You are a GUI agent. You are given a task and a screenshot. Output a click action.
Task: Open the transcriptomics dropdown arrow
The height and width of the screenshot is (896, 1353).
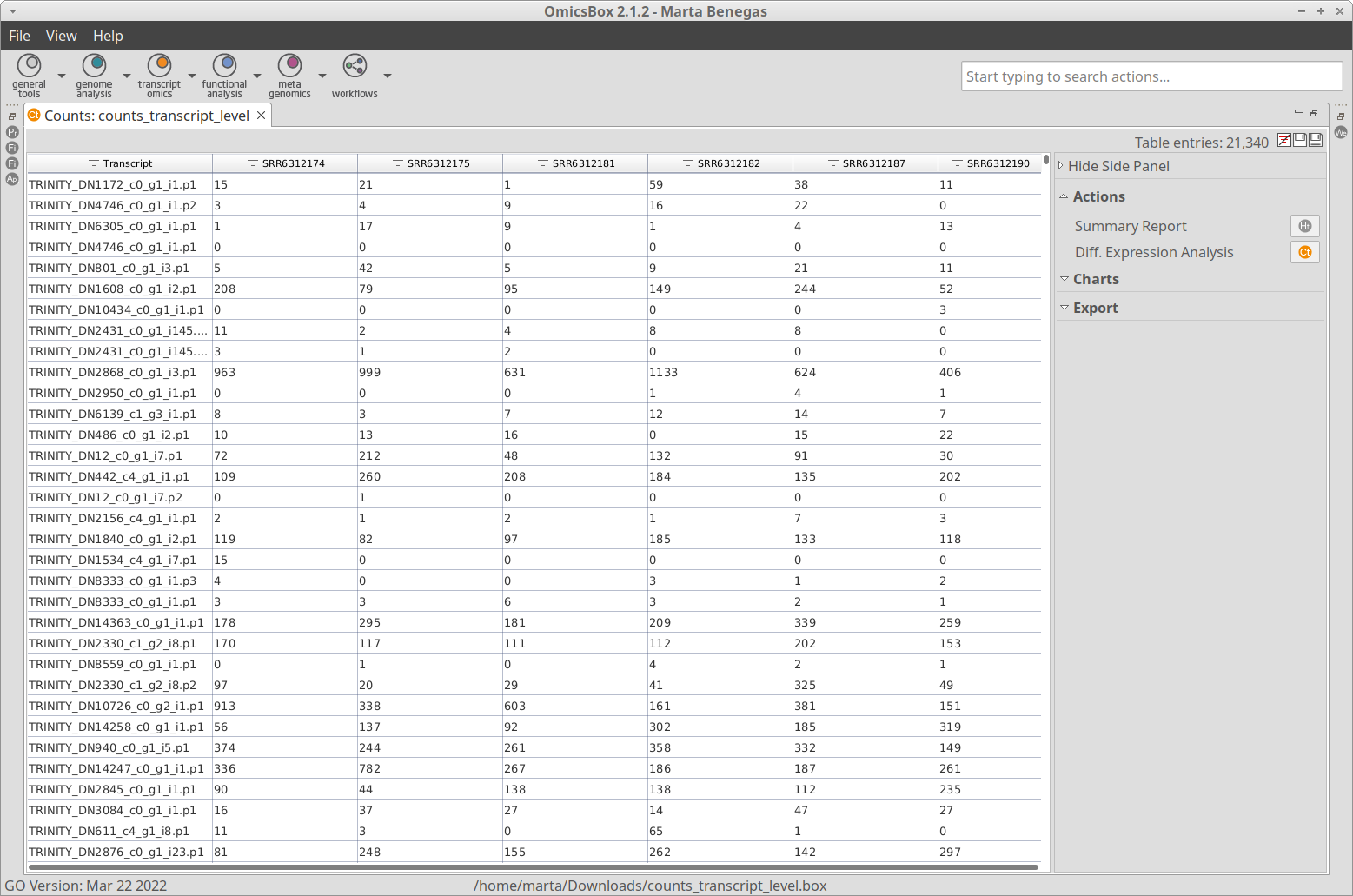192,76
